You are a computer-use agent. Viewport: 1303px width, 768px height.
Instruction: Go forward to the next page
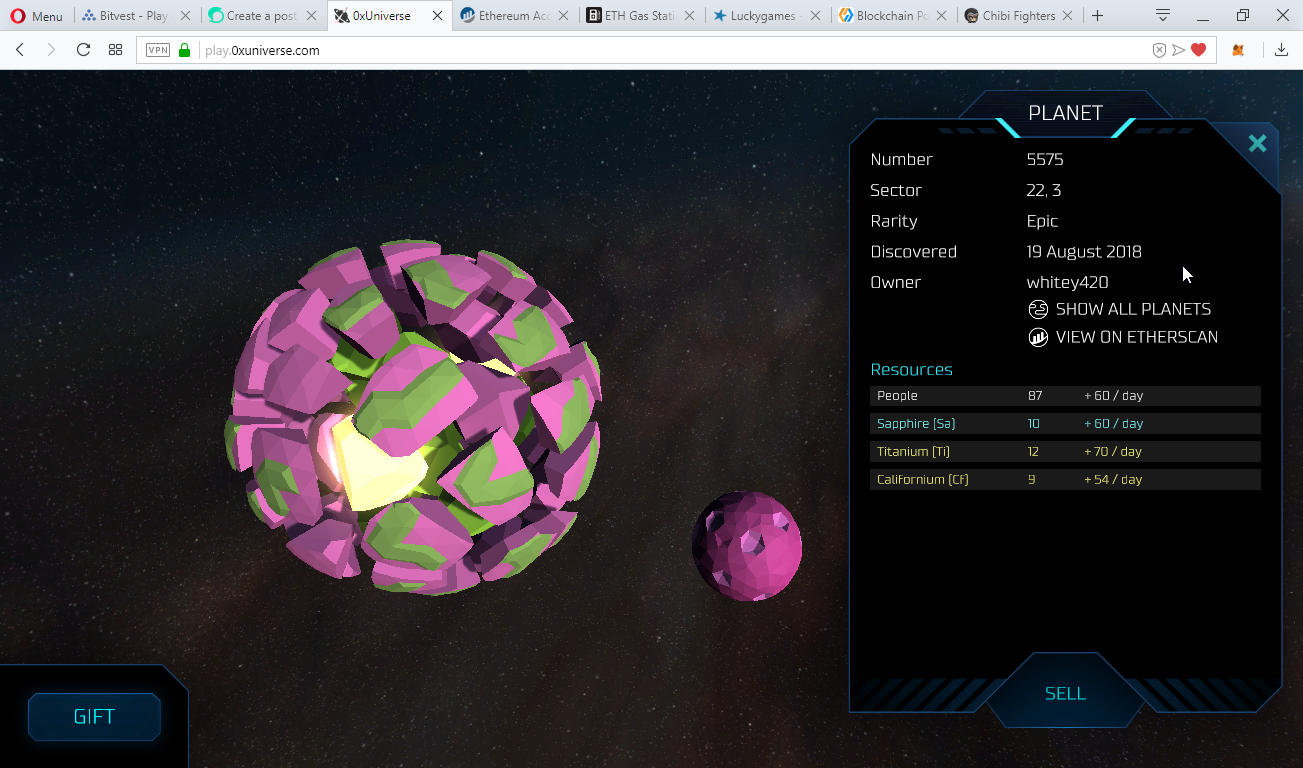click(x=51, y=50)
